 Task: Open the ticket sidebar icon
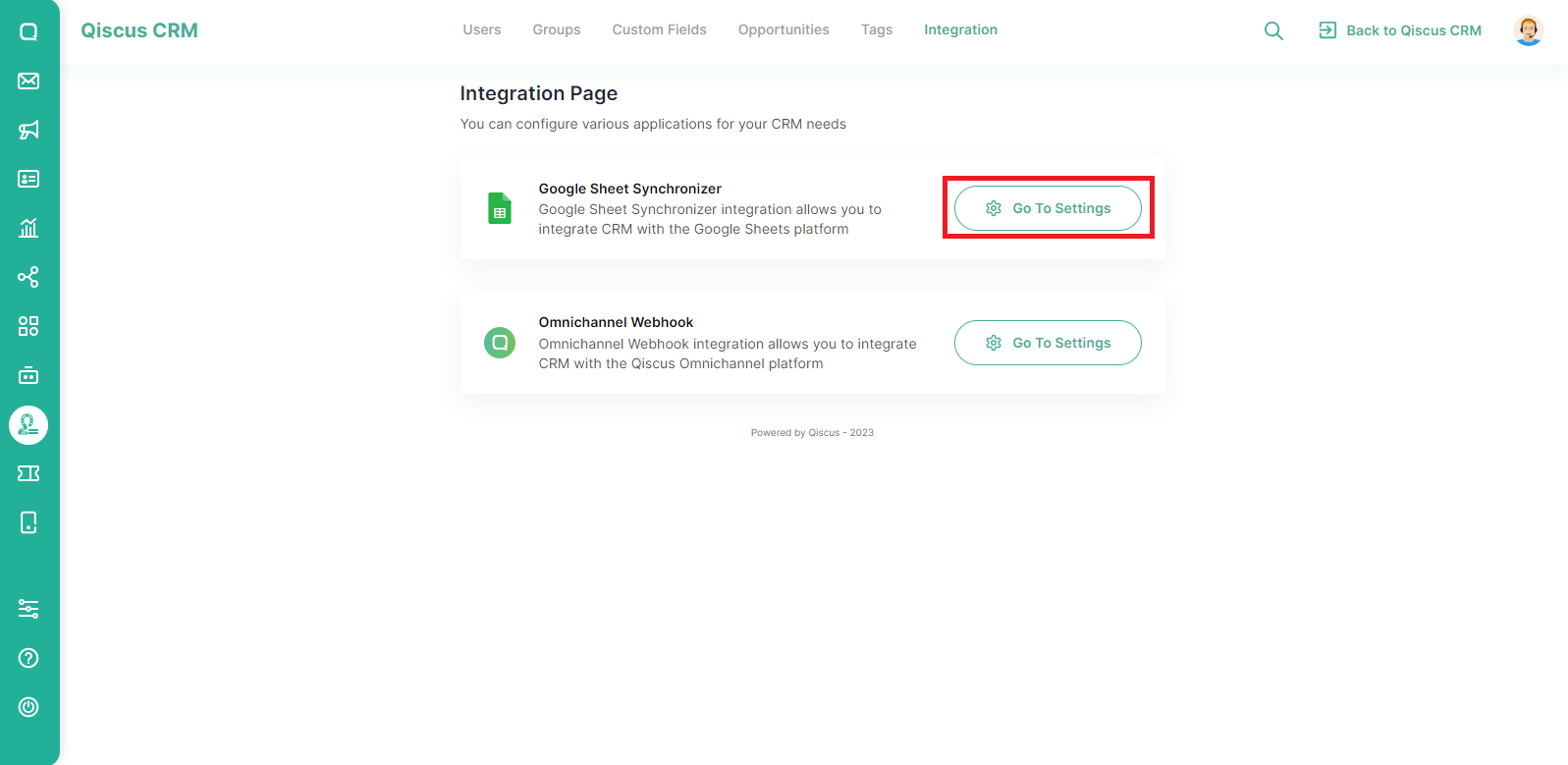click(28, 473)
